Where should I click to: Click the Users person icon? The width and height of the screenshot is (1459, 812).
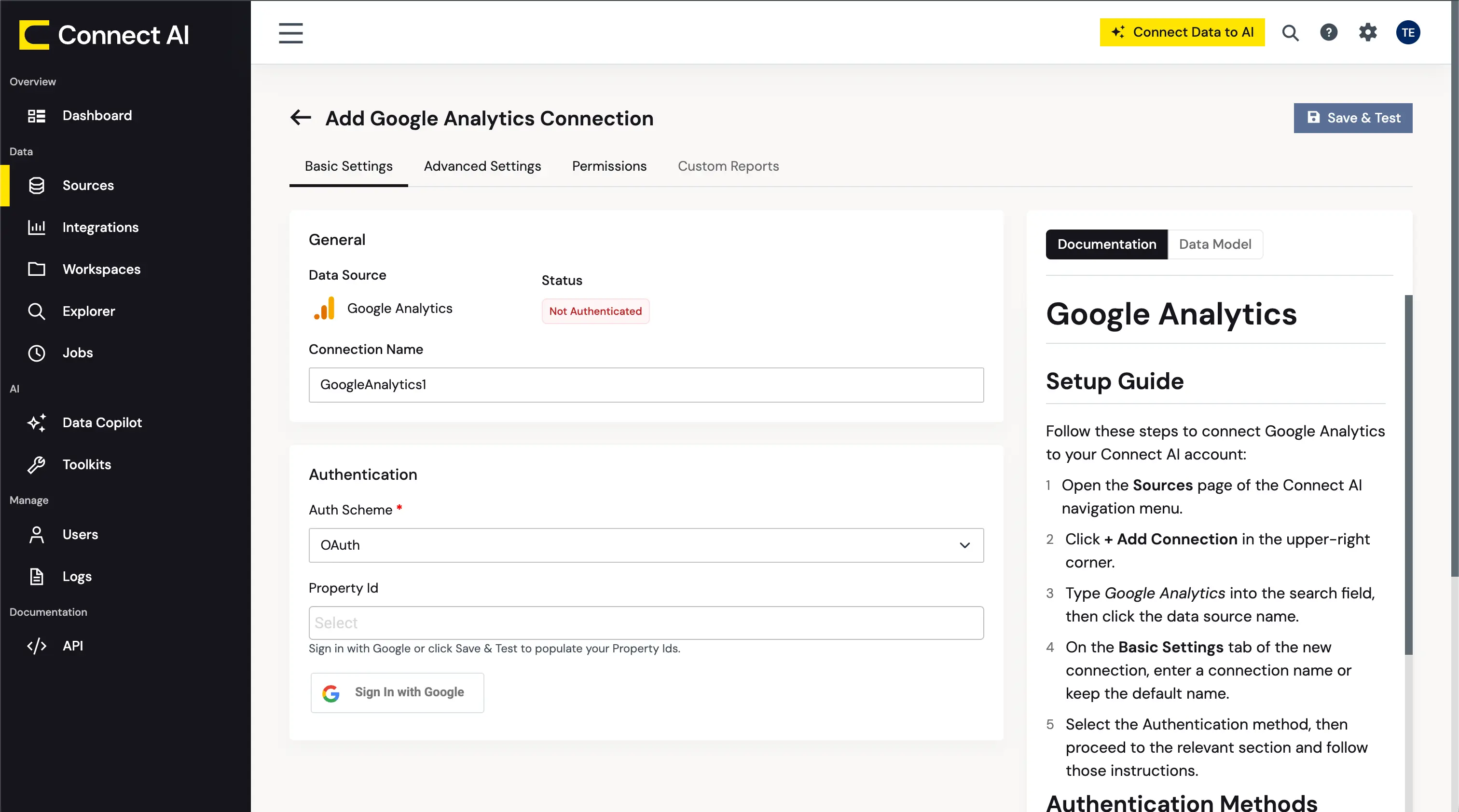[x=37, y=535]
